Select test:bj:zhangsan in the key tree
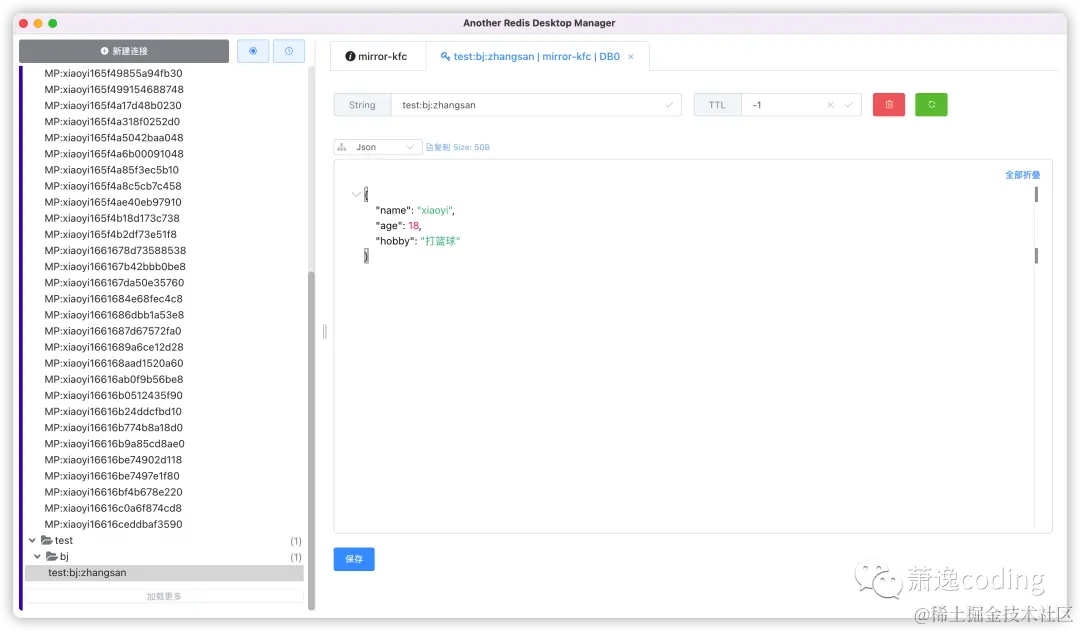This screenshot has width=1080, height=631. [164, 573]
